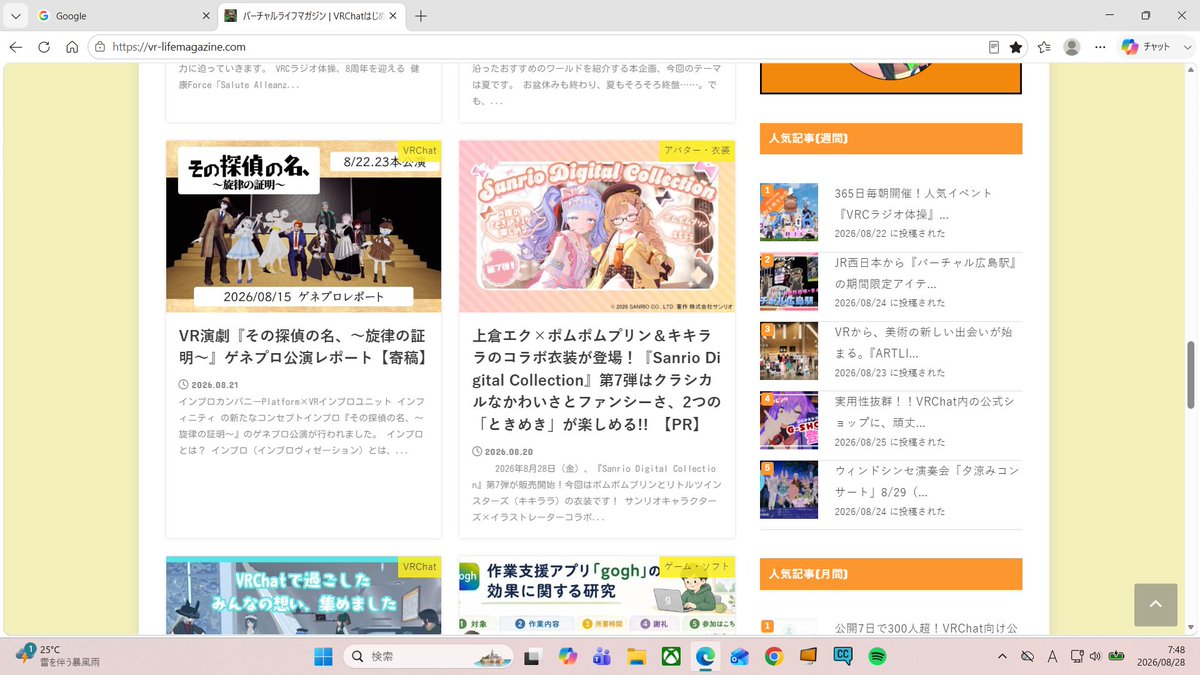Click the back-to-top arrow button
Viewport: 1200px width, 675px height.
tap(1155, 605)
